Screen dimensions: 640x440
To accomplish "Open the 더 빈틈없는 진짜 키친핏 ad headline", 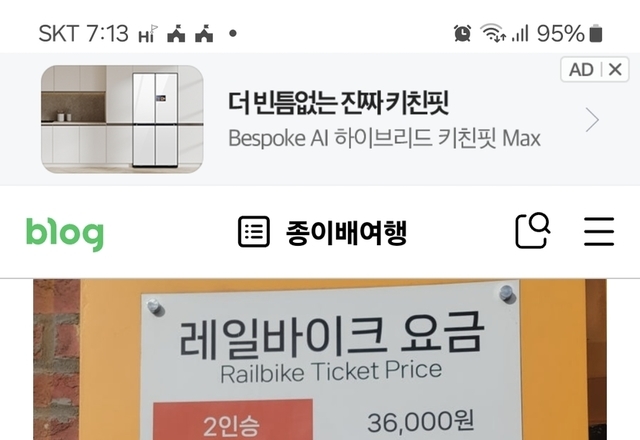I will 338,102.
